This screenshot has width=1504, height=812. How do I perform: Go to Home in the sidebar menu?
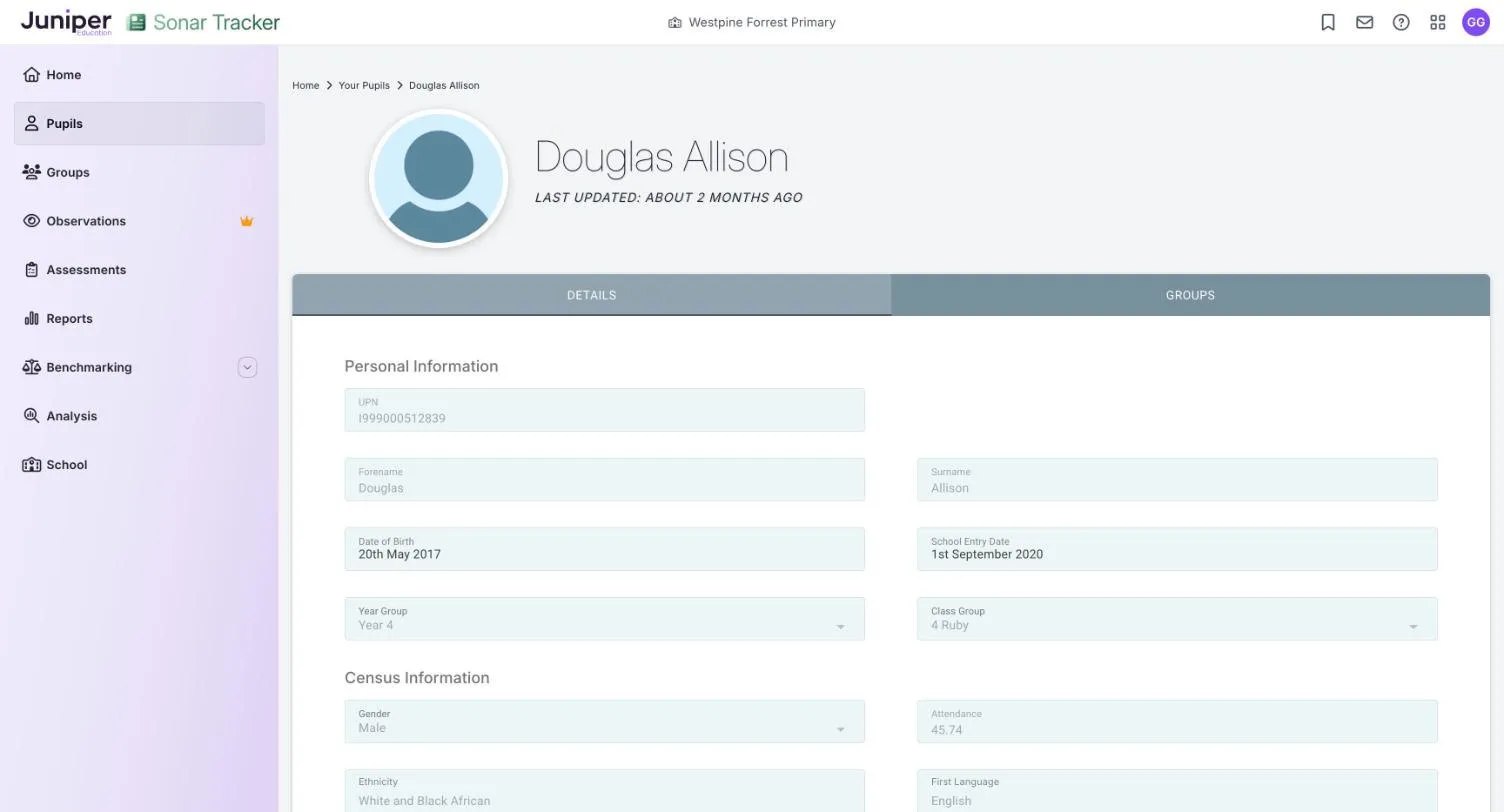(139, 75)
